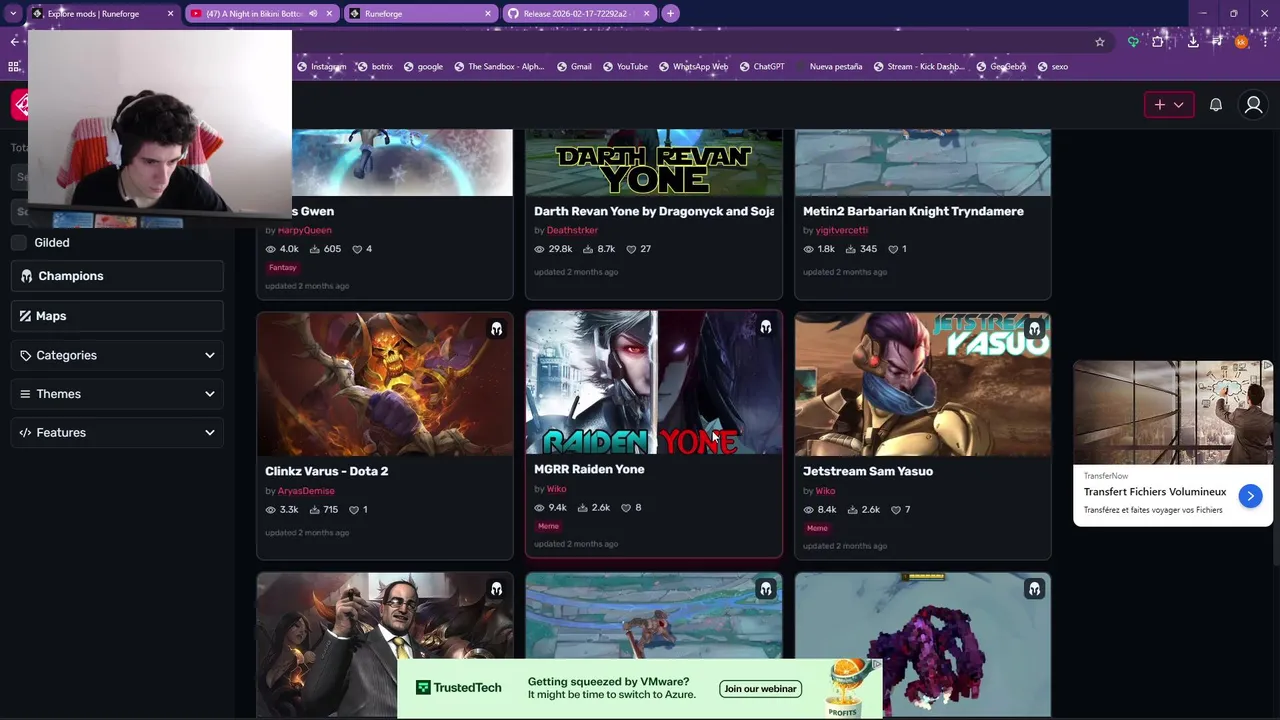Image resolution: width=1280 pixels, height=720 pixels.
Task: Open the plus create dropdown in header
Action: [1169, 105]
